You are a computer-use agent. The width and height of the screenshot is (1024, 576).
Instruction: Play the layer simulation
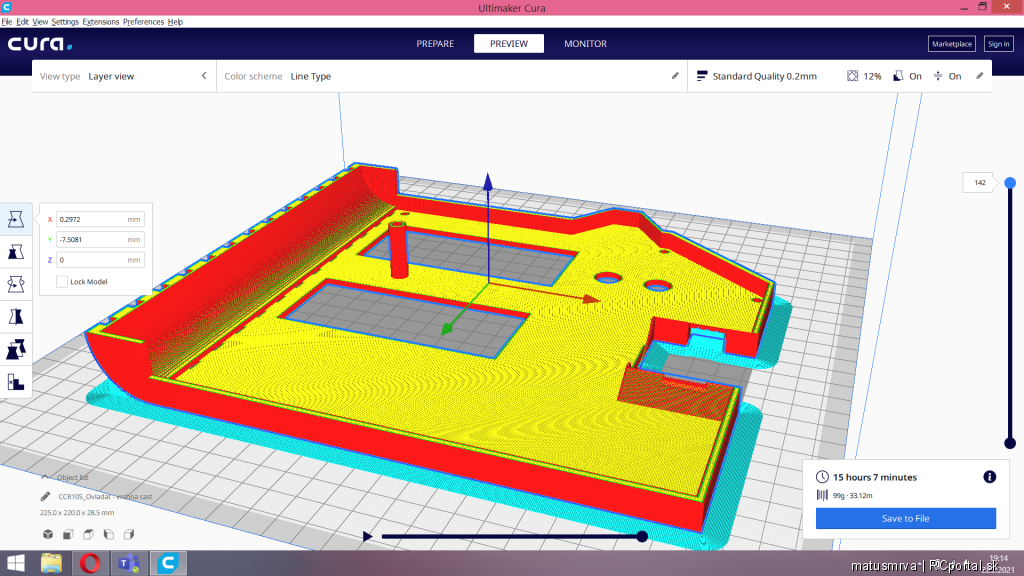click(368, 536)
